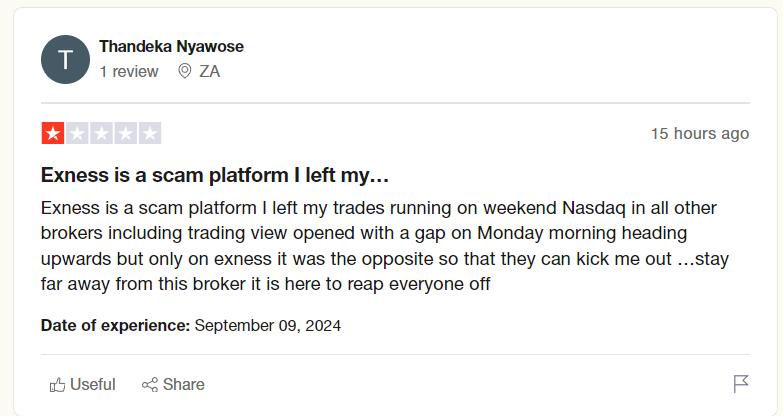The image size is (783, 416).
Task: Click the Share button label
Action: (183, 385)
